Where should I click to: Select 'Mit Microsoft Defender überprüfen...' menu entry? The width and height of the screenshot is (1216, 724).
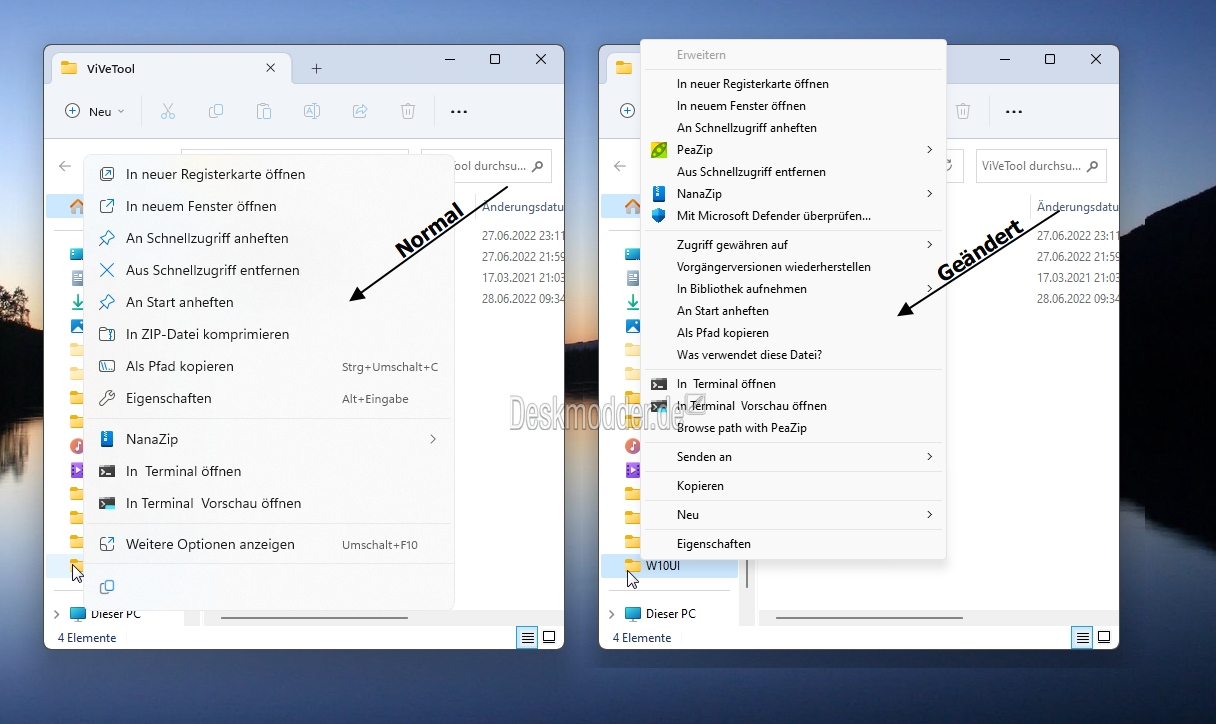pos(794,216)
